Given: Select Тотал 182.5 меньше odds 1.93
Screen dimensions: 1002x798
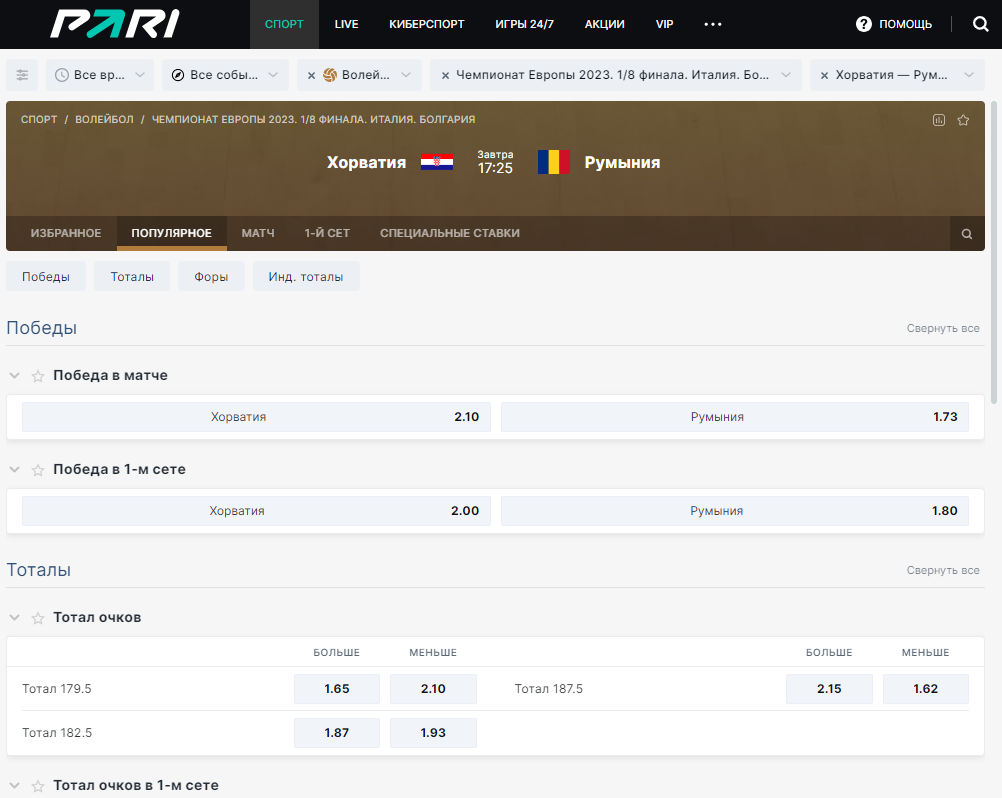Looking at the screenshot, I should point(433,733).
